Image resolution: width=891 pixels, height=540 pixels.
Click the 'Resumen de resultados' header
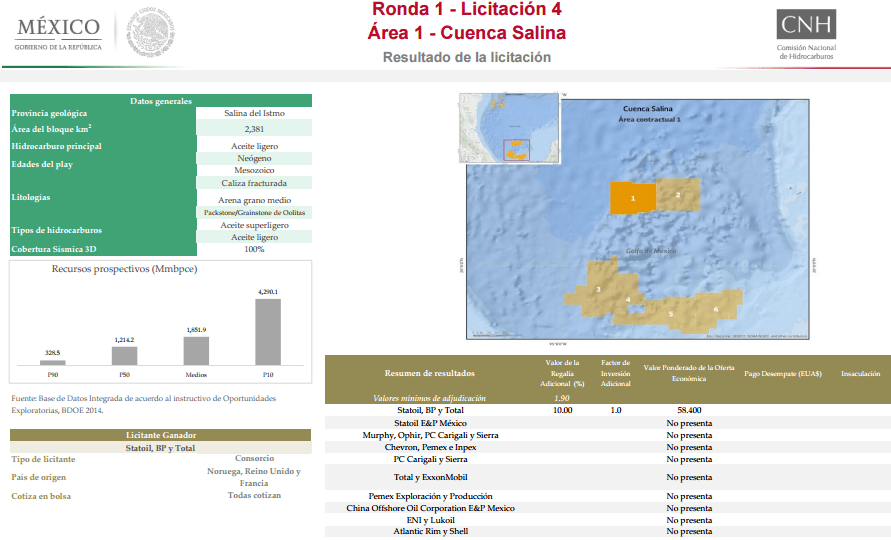(x=430, y=373)
